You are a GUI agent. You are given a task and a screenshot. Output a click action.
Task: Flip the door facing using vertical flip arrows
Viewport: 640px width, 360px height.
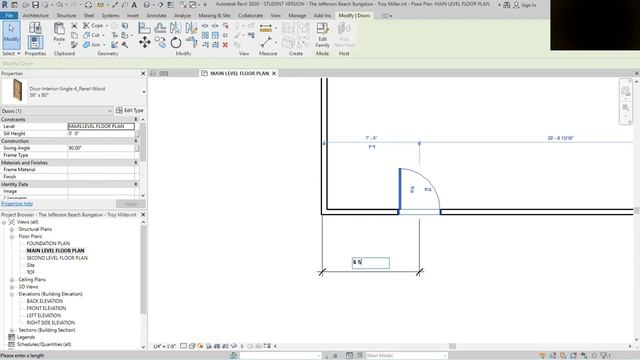tap(412, 189)
